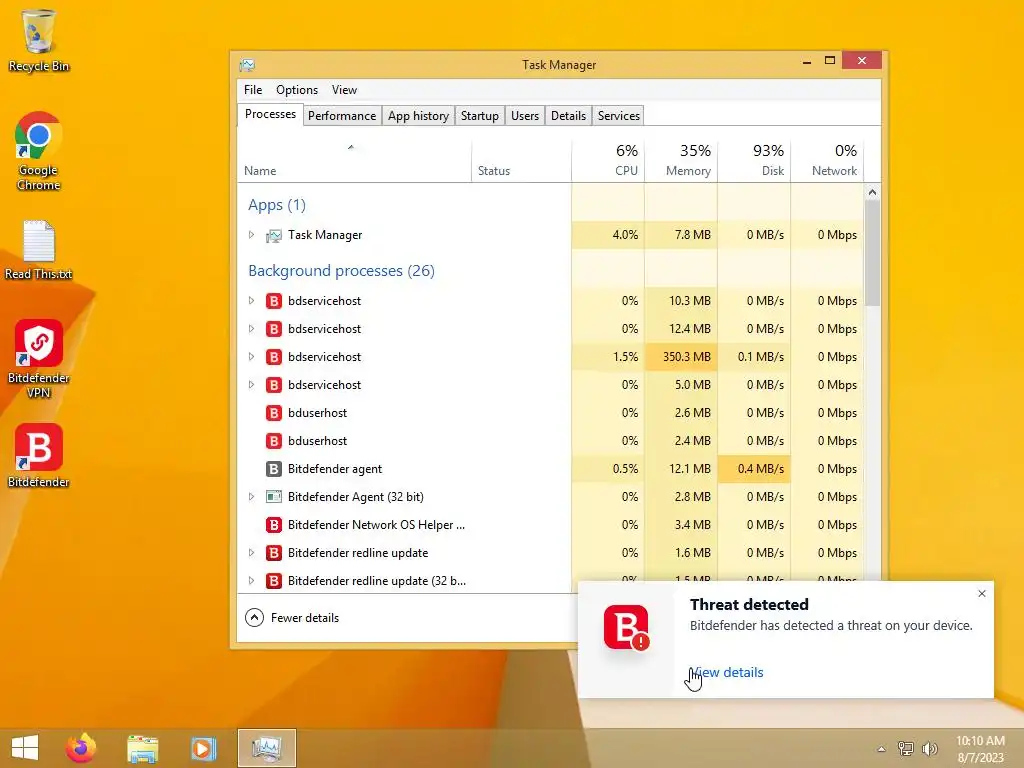Screen dimensions: 1024x768
Task: Click the process list scrollbar thumb
Action: (x=872, y=253)
